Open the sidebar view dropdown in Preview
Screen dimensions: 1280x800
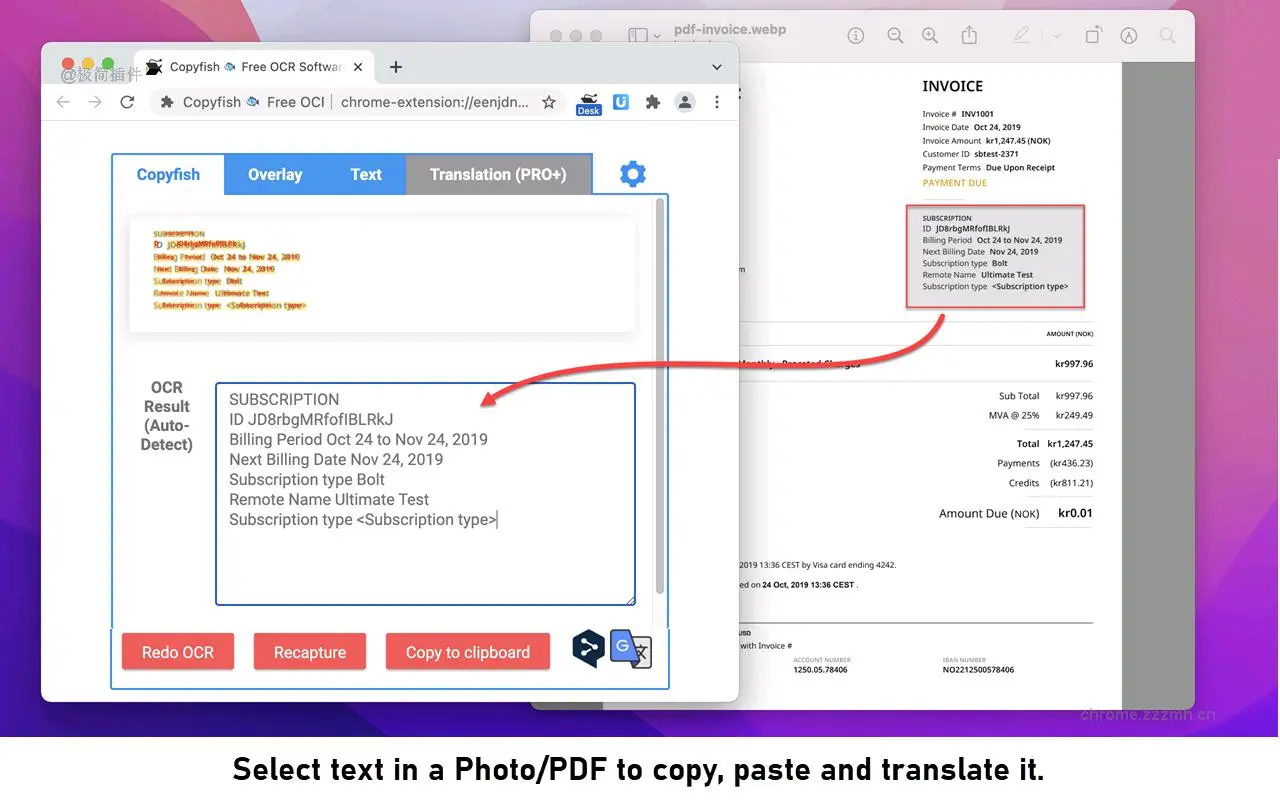[x=656, y=35]
